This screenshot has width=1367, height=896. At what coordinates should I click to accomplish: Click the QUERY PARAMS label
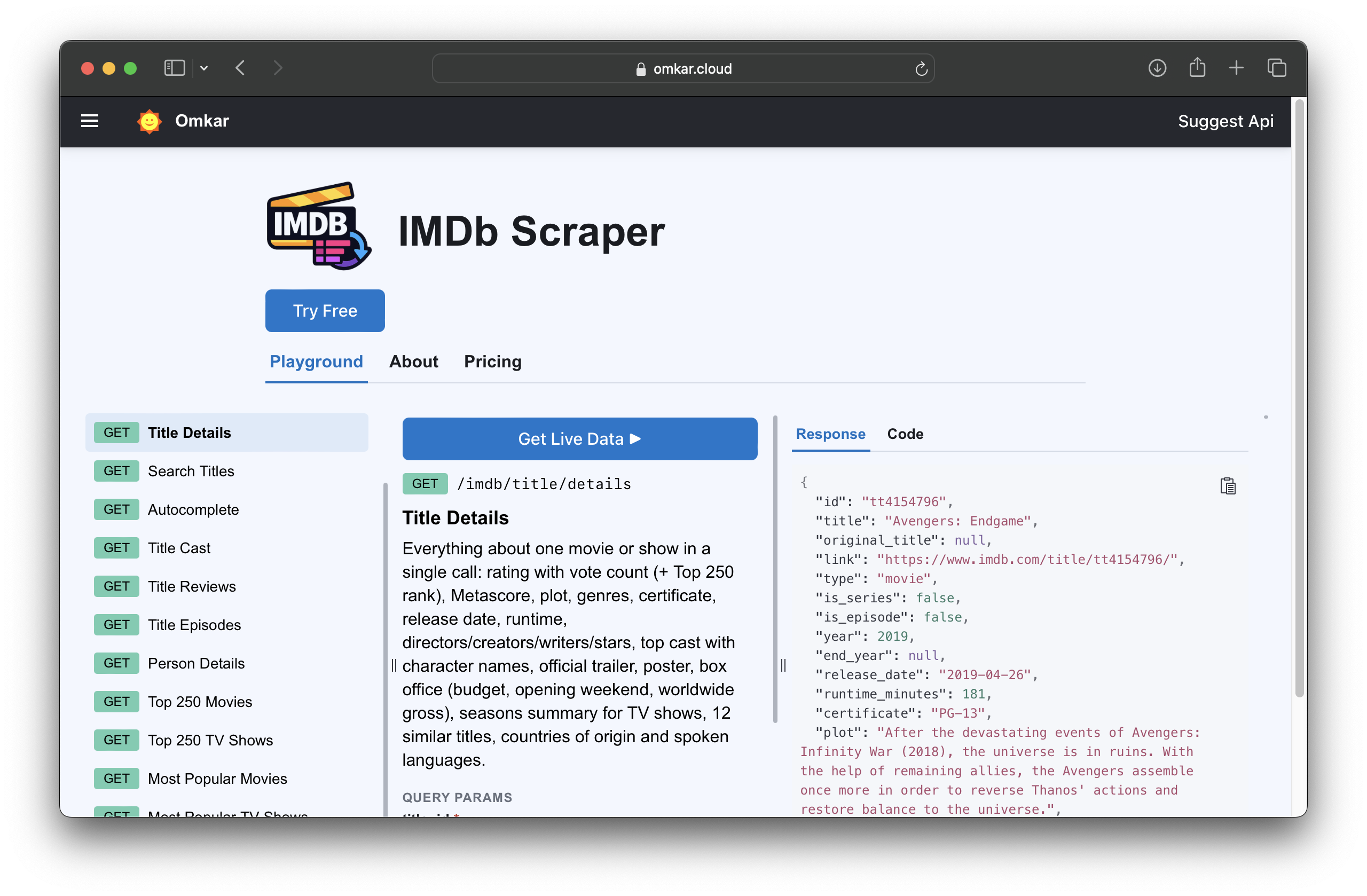pos(457,797)
